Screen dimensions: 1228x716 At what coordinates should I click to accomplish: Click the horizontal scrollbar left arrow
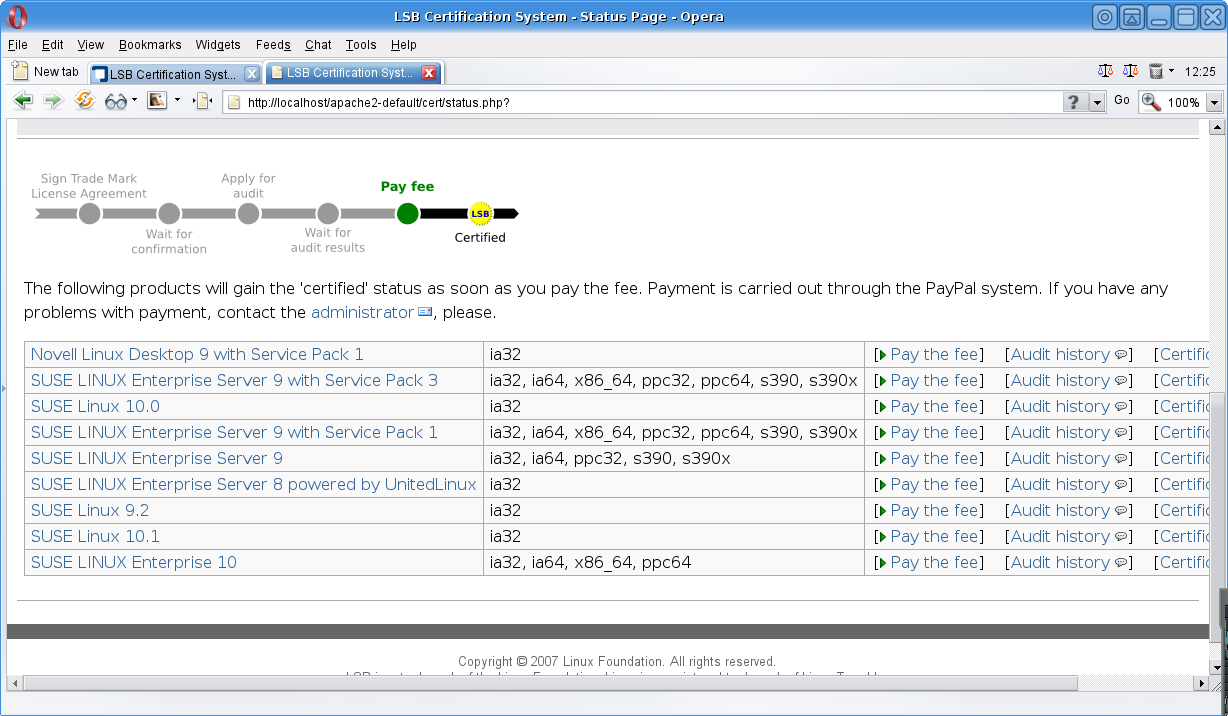[x=14, y=683]
